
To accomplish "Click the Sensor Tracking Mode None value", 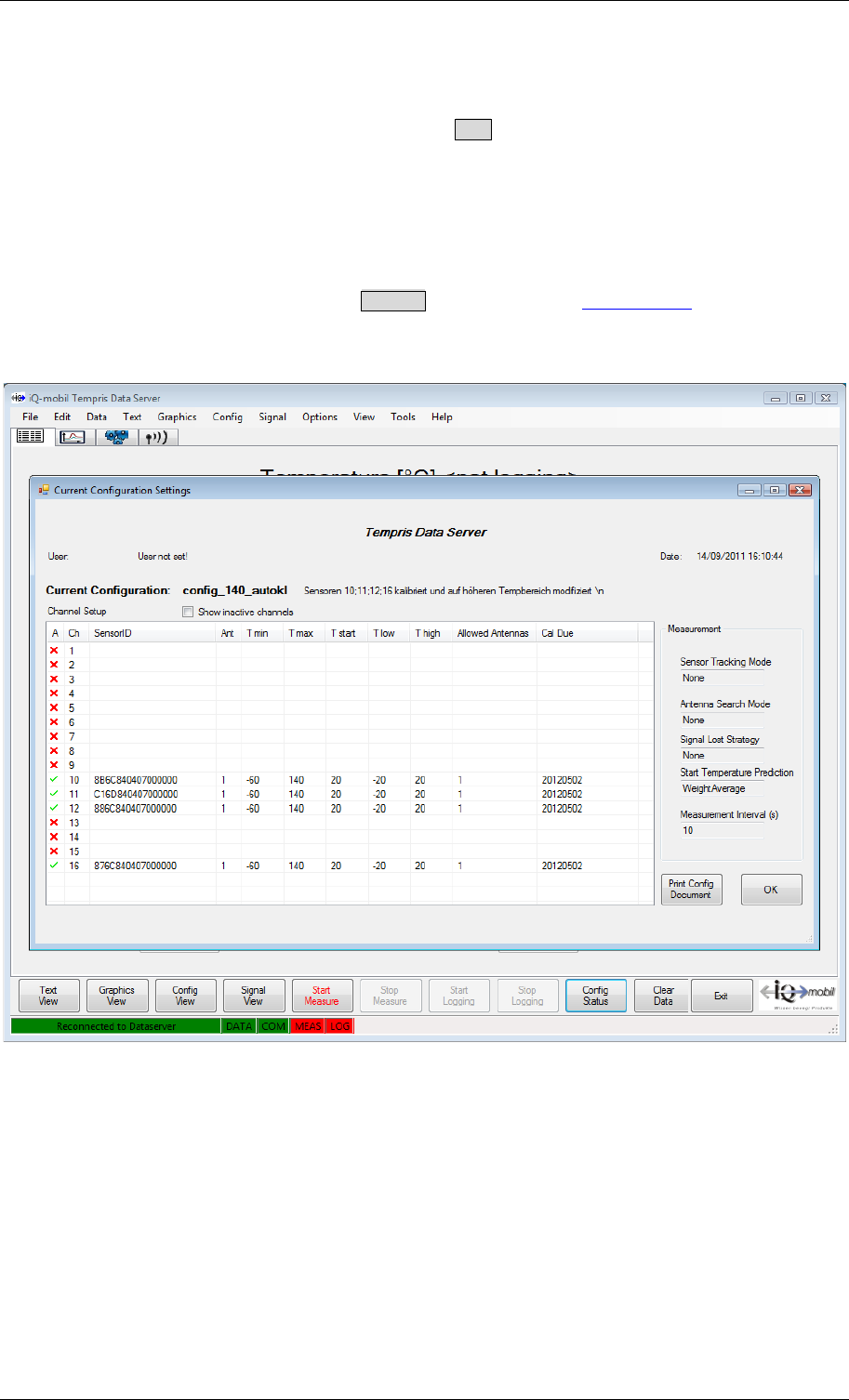I will coord(721,678).
